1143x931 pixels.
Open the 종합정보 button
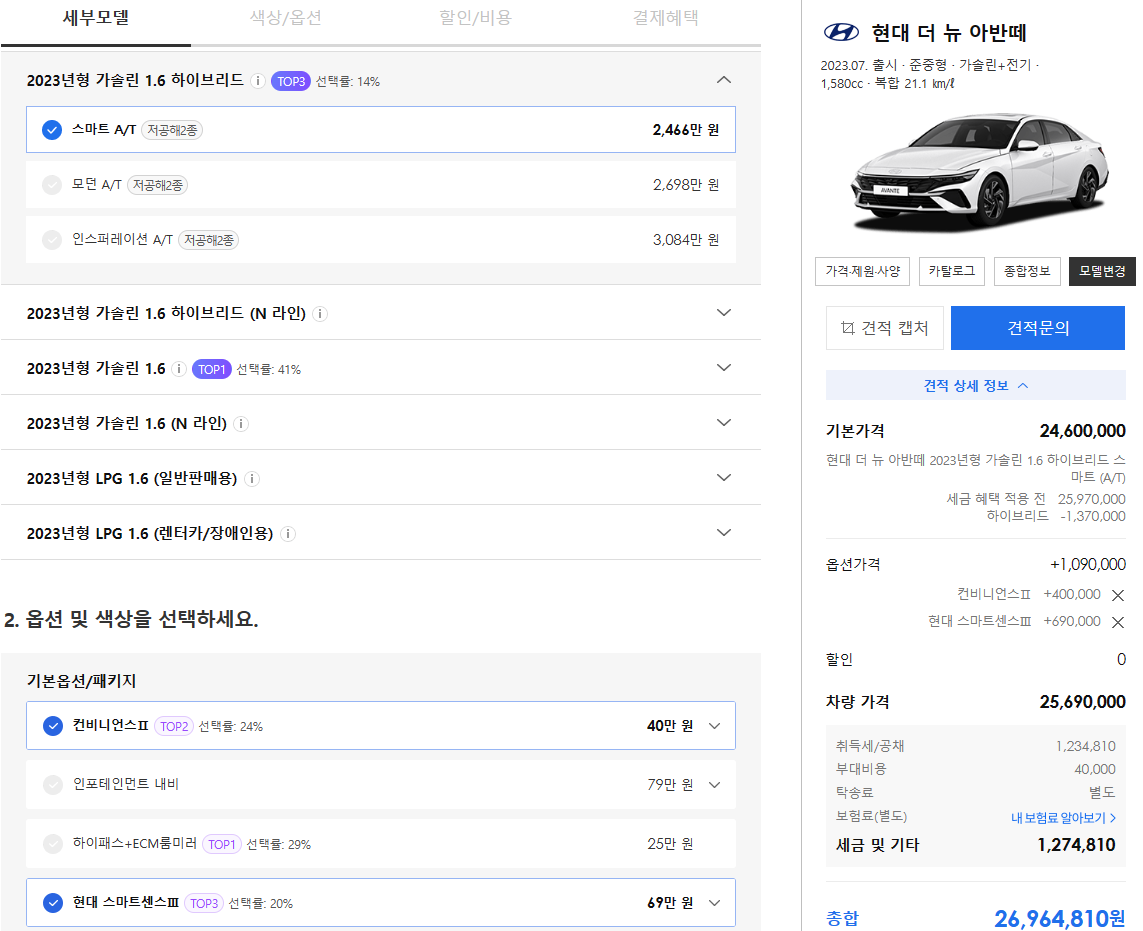pyautogui.click(x=1027, y=271)
